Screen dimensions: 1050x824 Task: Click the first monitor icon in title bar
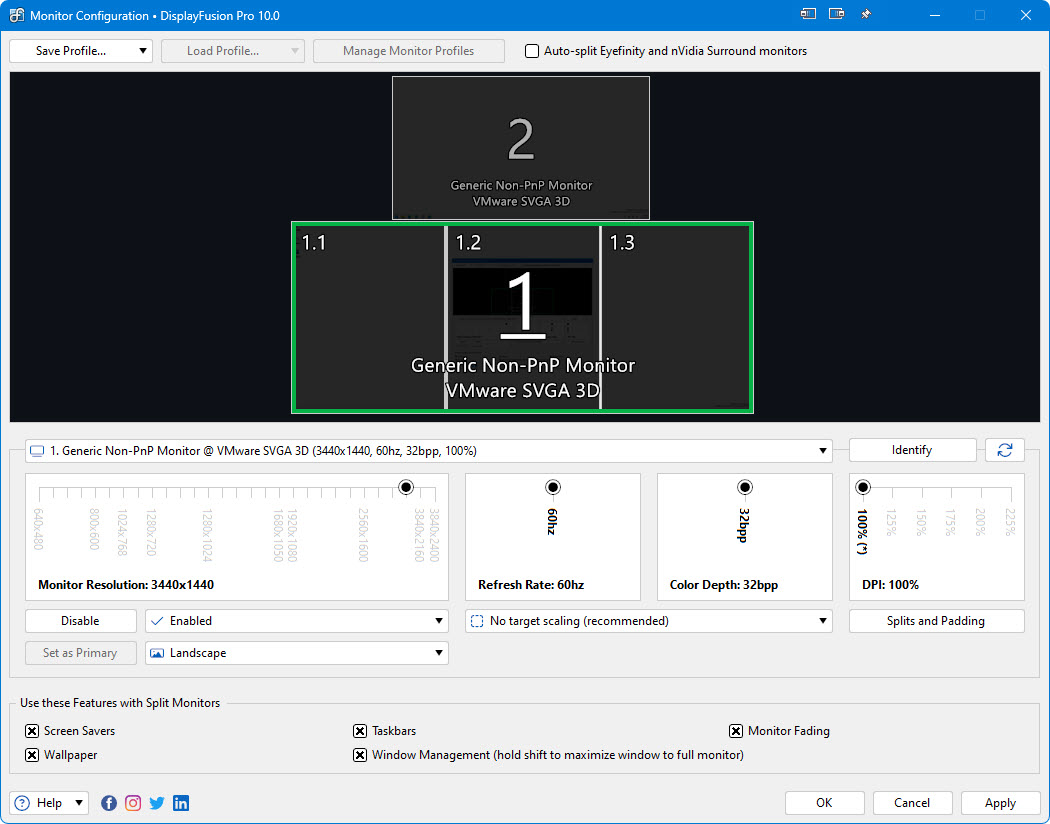click(x=808, y=14)
